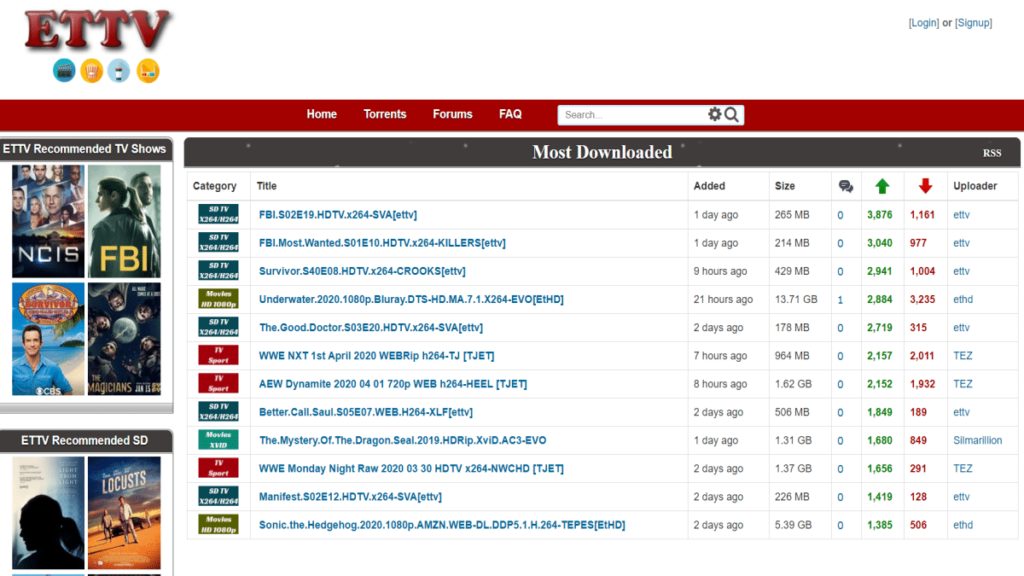Sort by seeders green up arrow
The width and height of the screenshot is (1024, 576).
tap(882, 186)
